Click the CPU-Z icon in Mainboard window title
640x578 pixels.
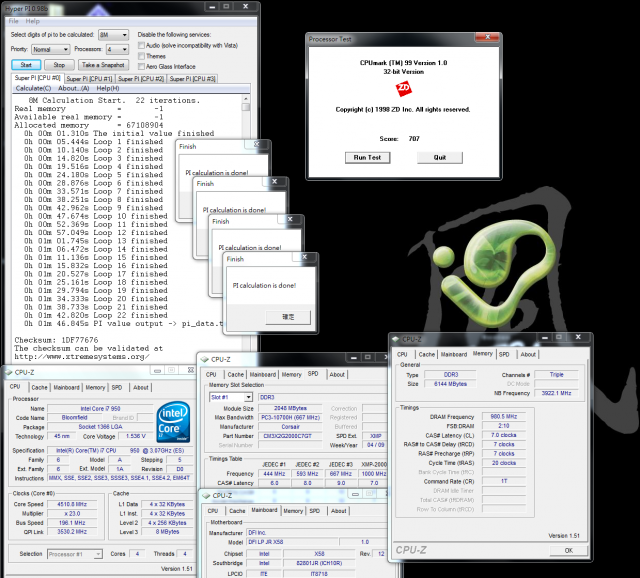point(206,496)
